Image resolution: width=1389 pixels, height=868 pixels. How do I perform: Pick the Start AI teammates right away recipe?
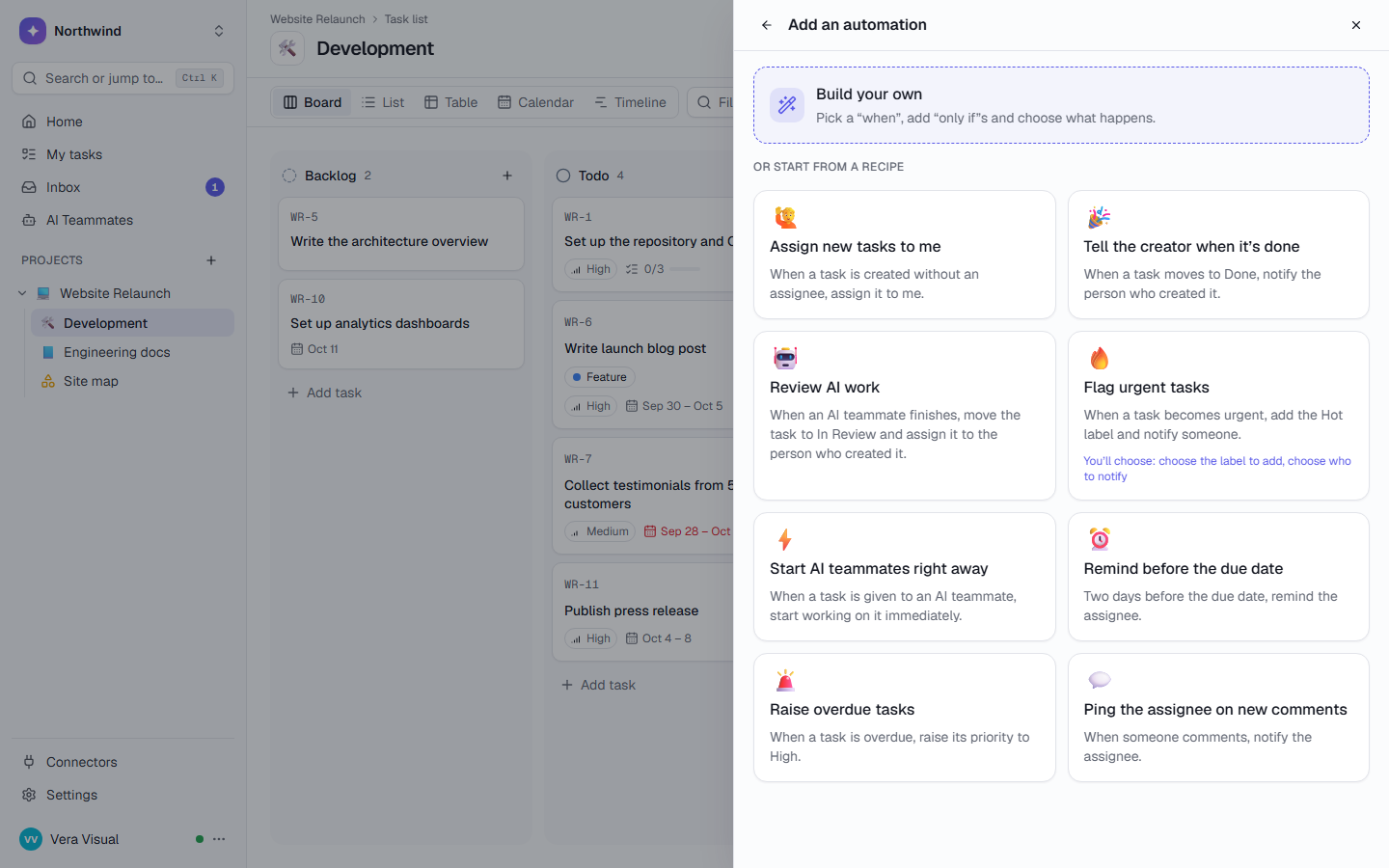coord(905,577)
